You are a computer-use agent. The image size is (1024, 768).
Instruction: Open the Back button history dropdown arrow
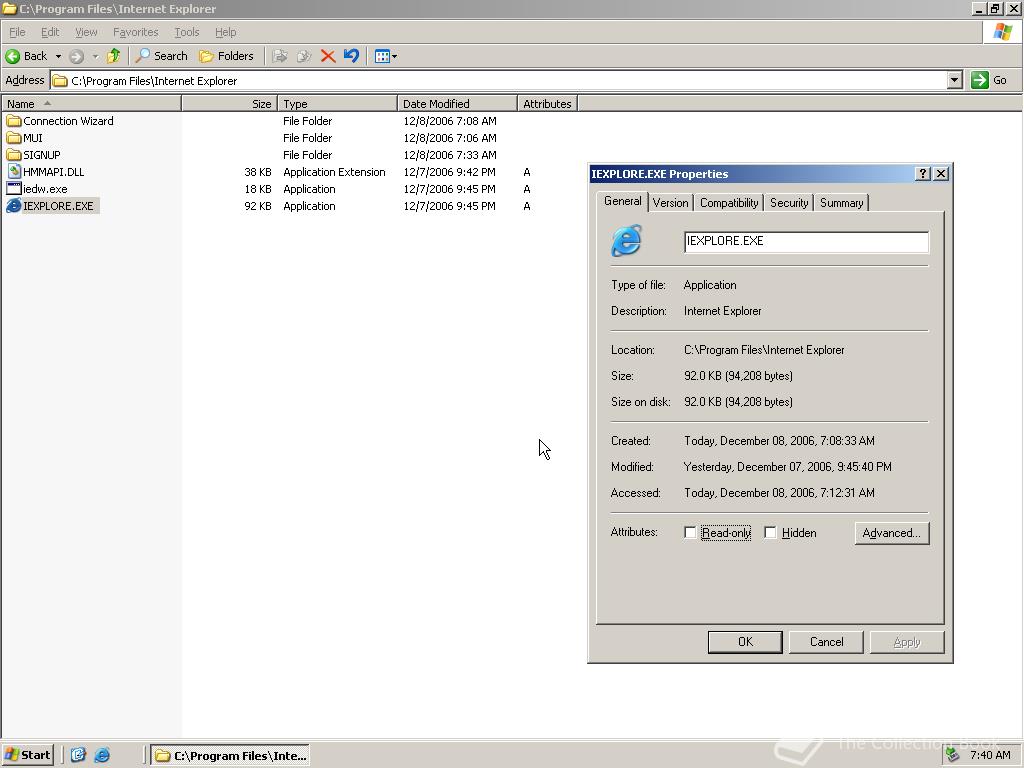pyautogui.click(x=58, y=56)
